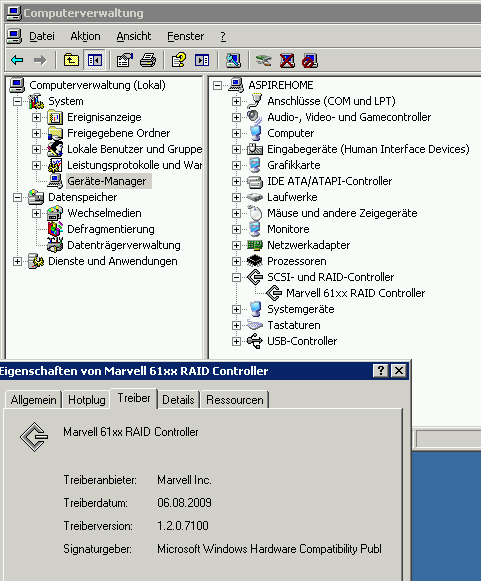This screenshot has width=481, height=581.
Task: Expand the IDE ATA/ATAPI-Controller category
Action: 236,181
